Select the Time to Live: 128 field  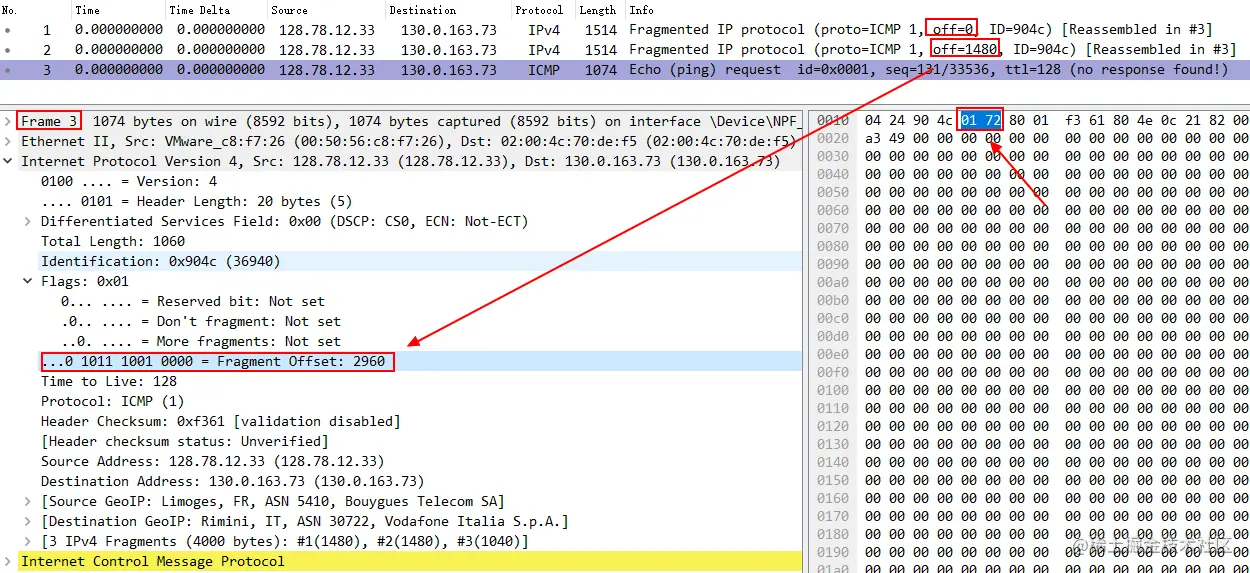pyautogui.click(x=109, y=381)
